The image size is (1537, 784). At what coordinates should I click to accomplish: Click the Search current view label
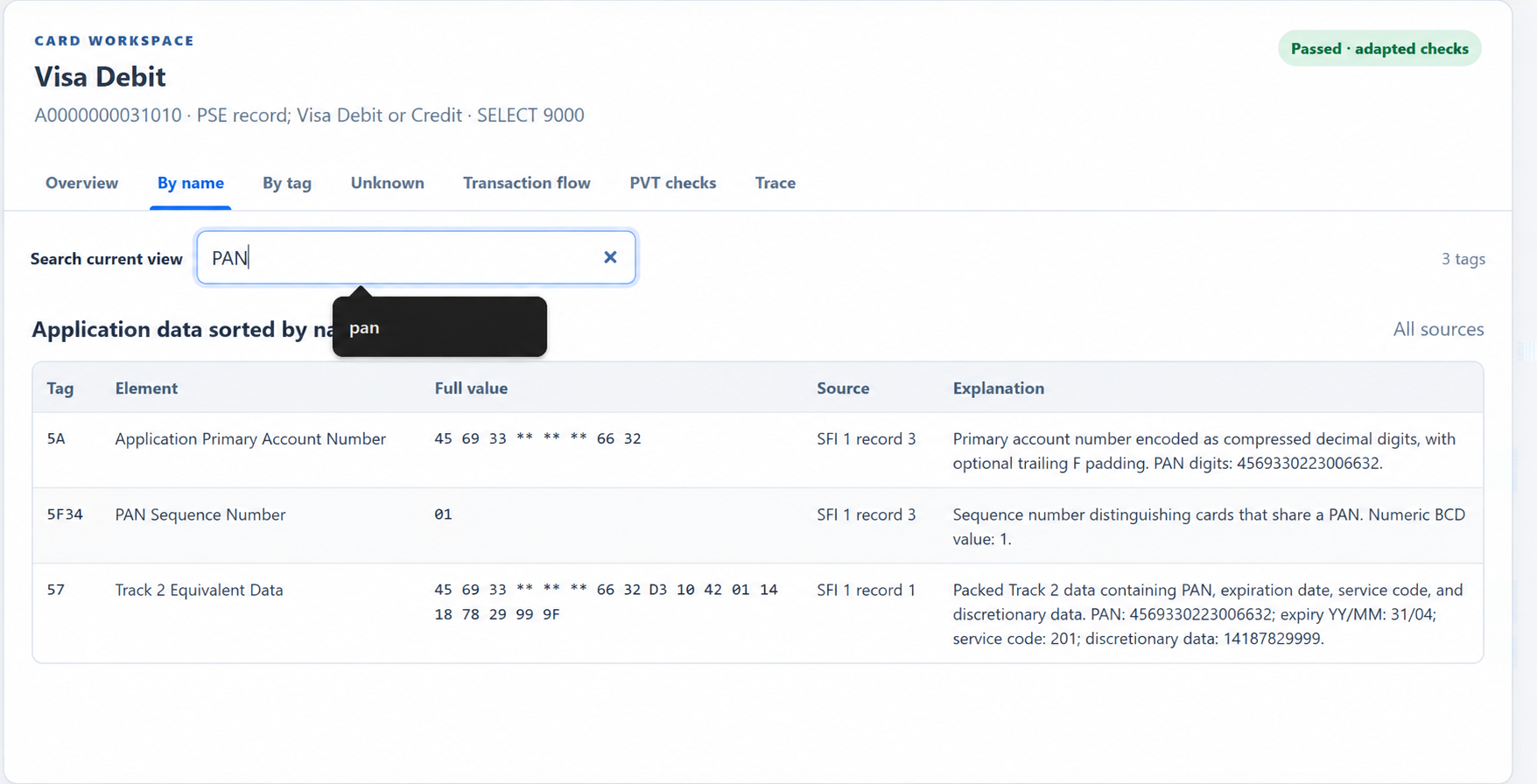[x=107, y=259]
